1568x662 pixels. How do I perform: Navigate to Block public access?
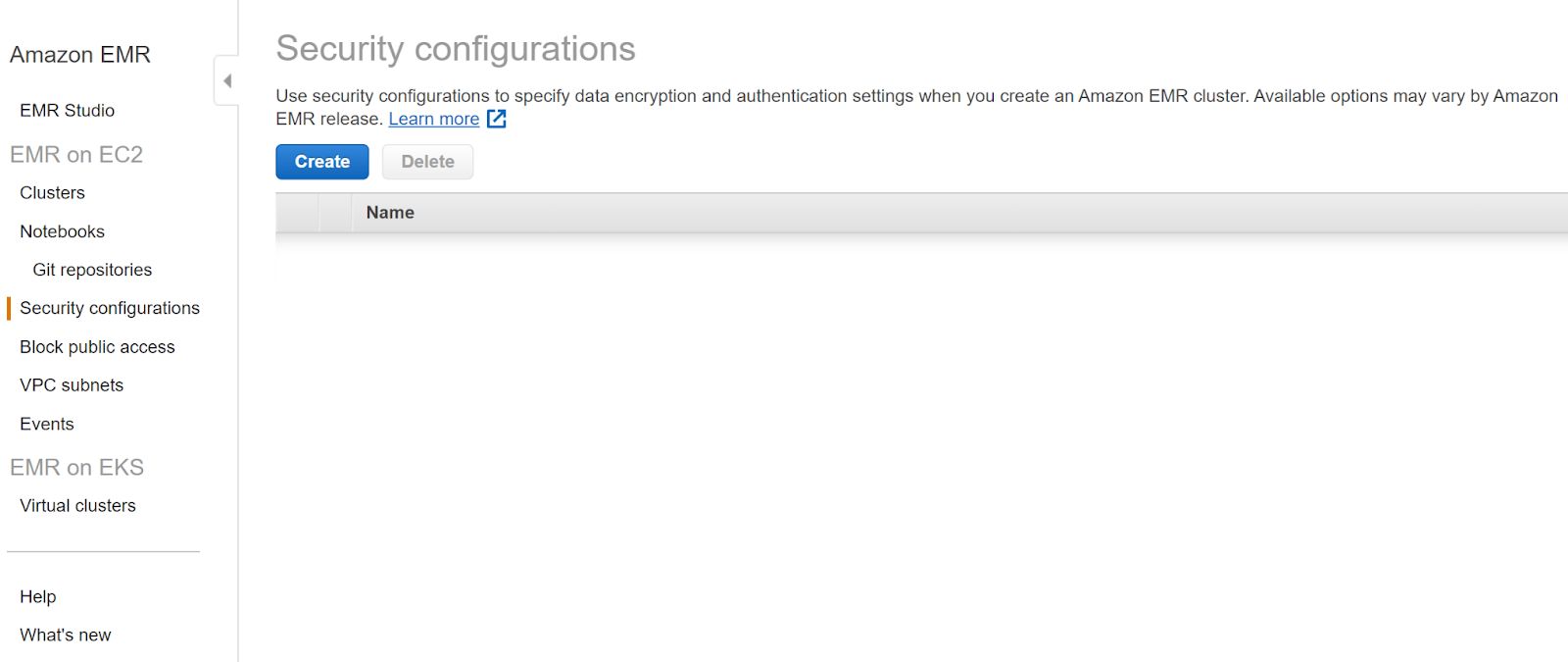pos(97,347)
